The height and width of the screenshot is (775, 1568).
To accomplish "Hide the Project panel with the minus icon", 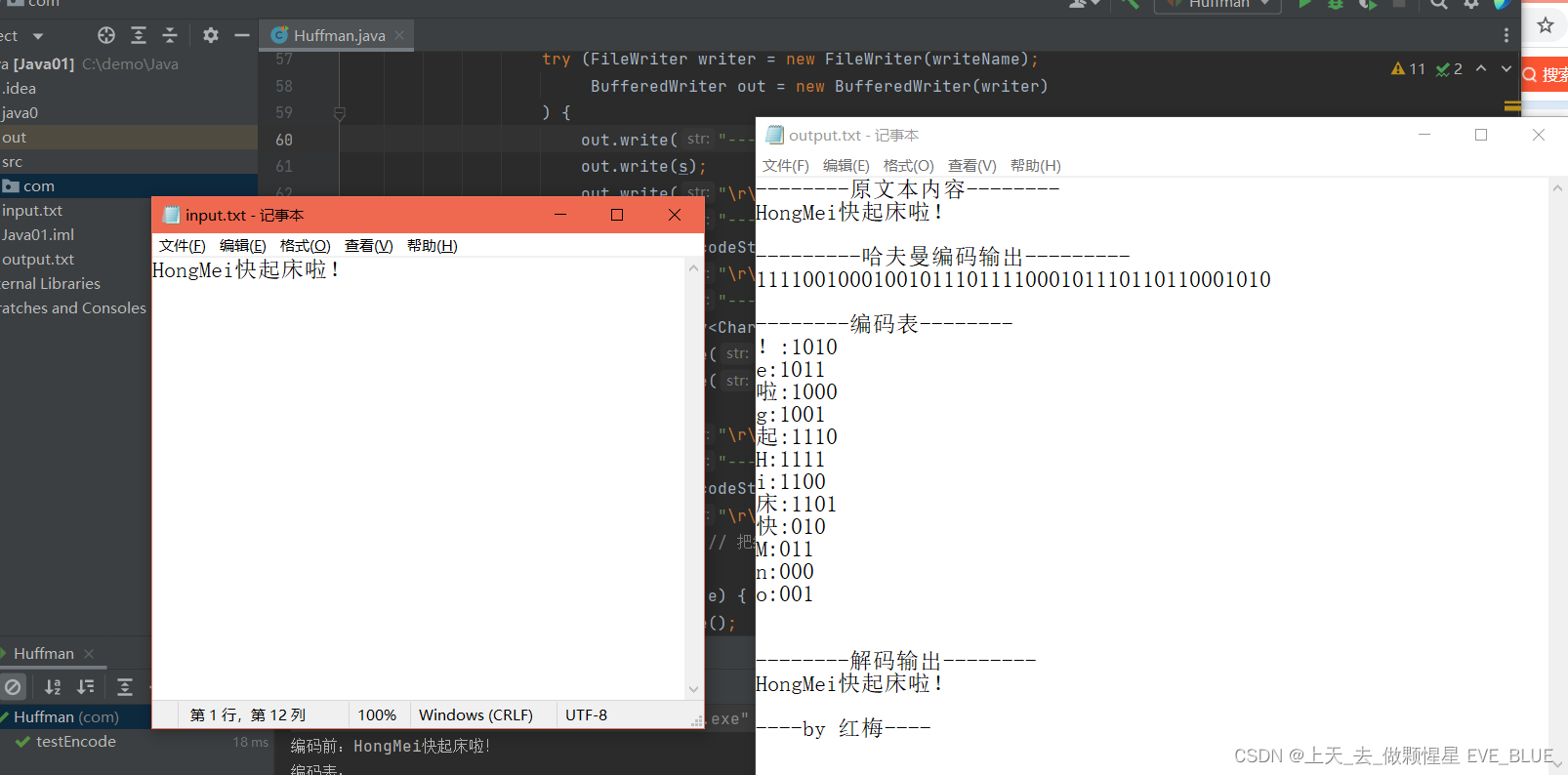I will click(242, 36).
